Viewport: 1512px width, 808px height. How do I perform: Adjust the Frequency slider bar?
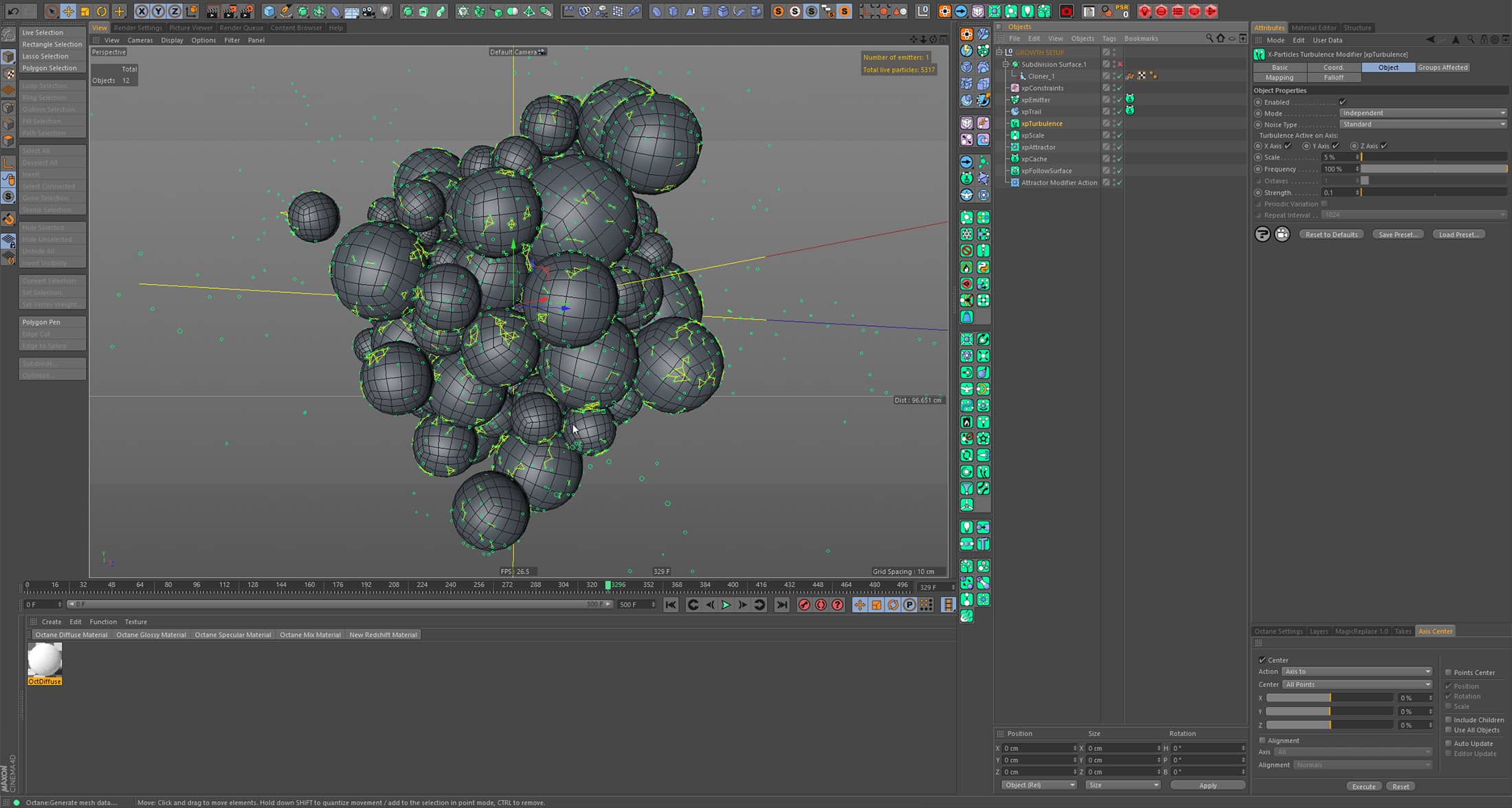click(1434, 169)
